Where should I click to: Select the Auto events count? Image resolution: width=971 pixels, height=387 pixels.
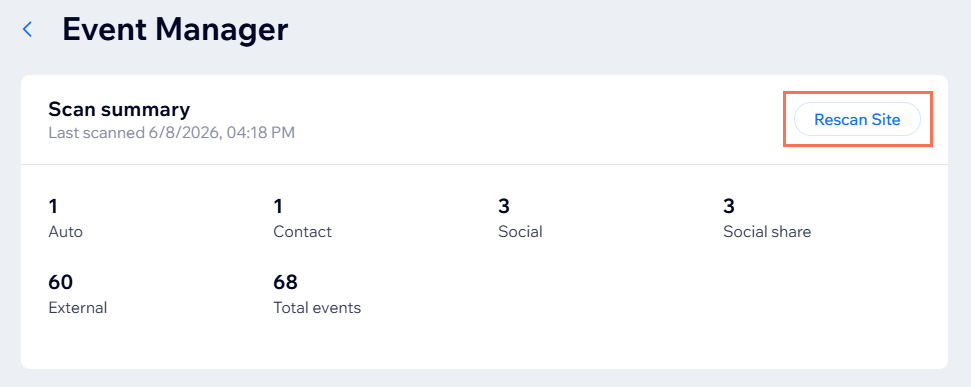[53, 206]
